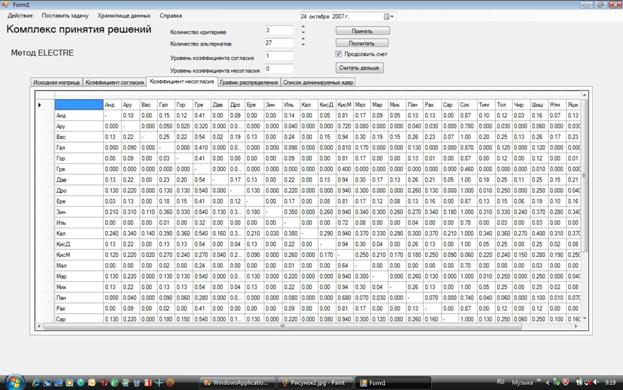The height and width of the screenshot is (390, 623).
Task: Focus the number of alternatives field
Action: tap(279, 43)
